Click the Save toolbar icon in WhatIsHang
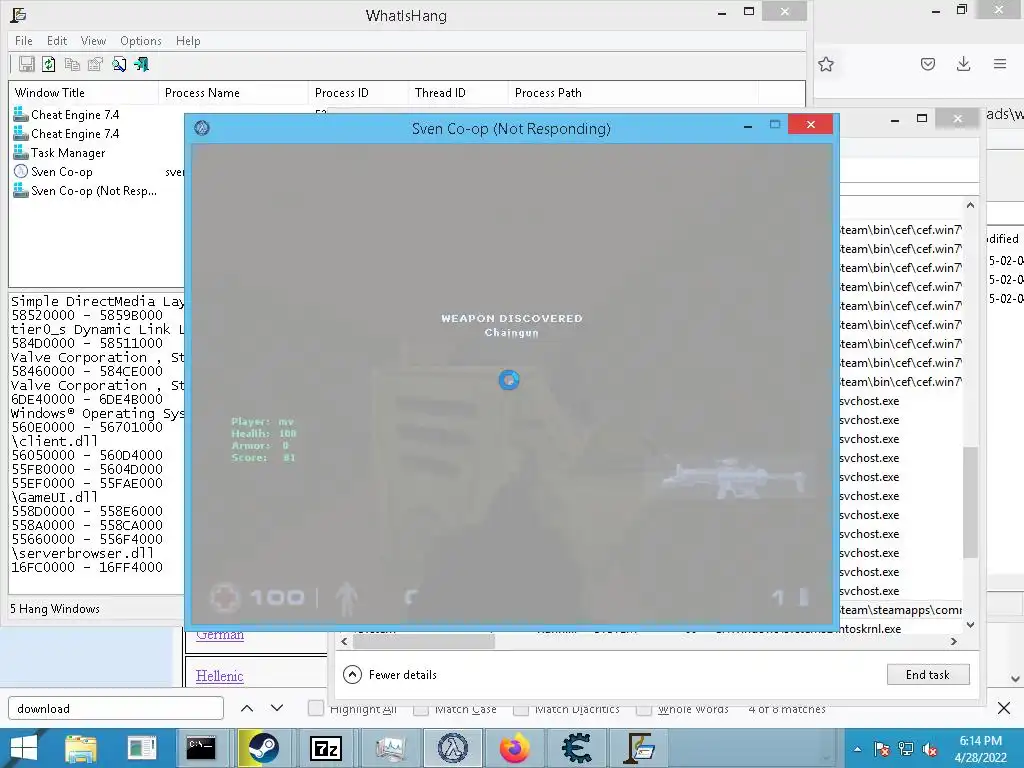This screenshot has width=1024, height=768. point(26,64)
